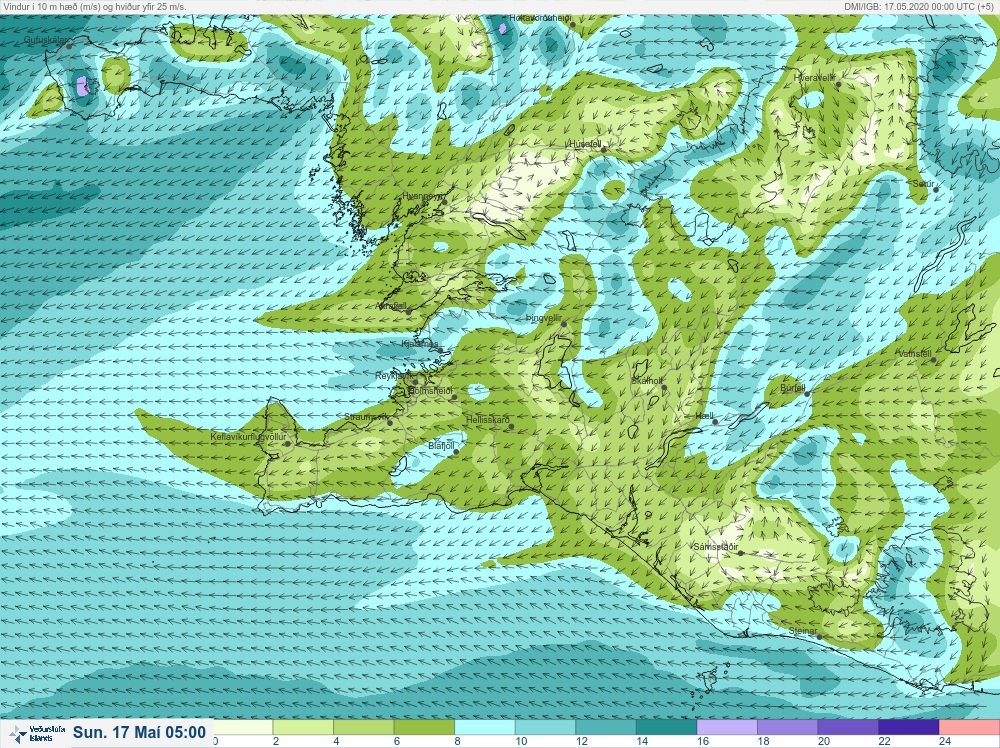
Task: Click the Hellisskarð station marker
Action: point(511,427)
